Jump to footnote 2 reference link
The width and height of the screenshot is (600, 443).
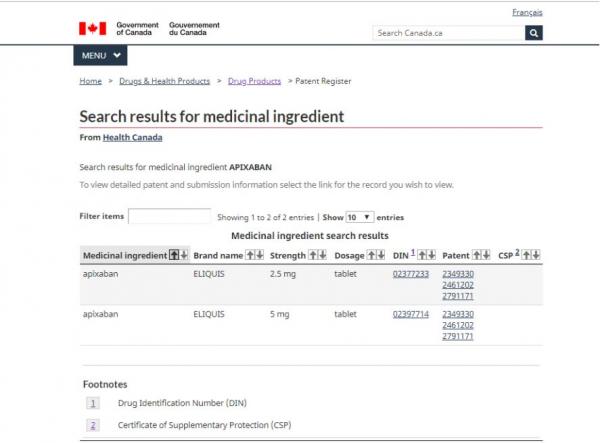click(x=517, y=252)
